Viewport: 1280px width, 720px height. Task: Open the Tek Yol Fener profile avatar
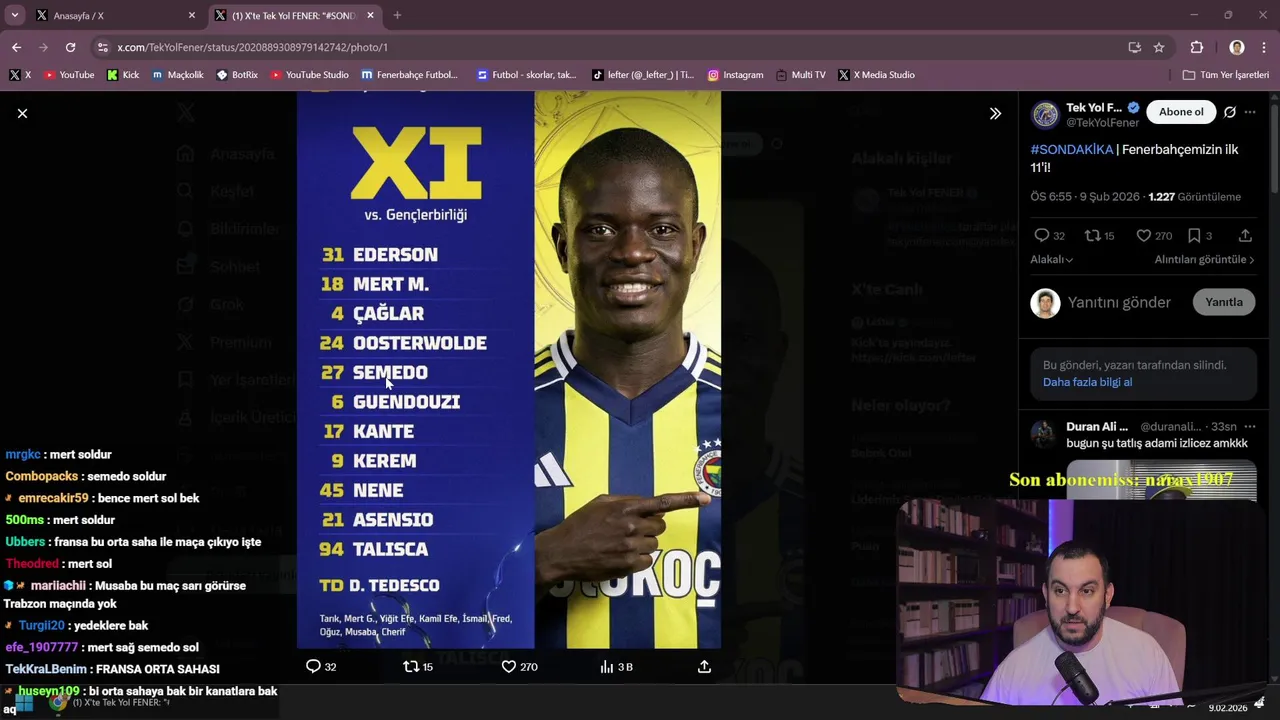pyautogui.click(x=1045, y=115)
